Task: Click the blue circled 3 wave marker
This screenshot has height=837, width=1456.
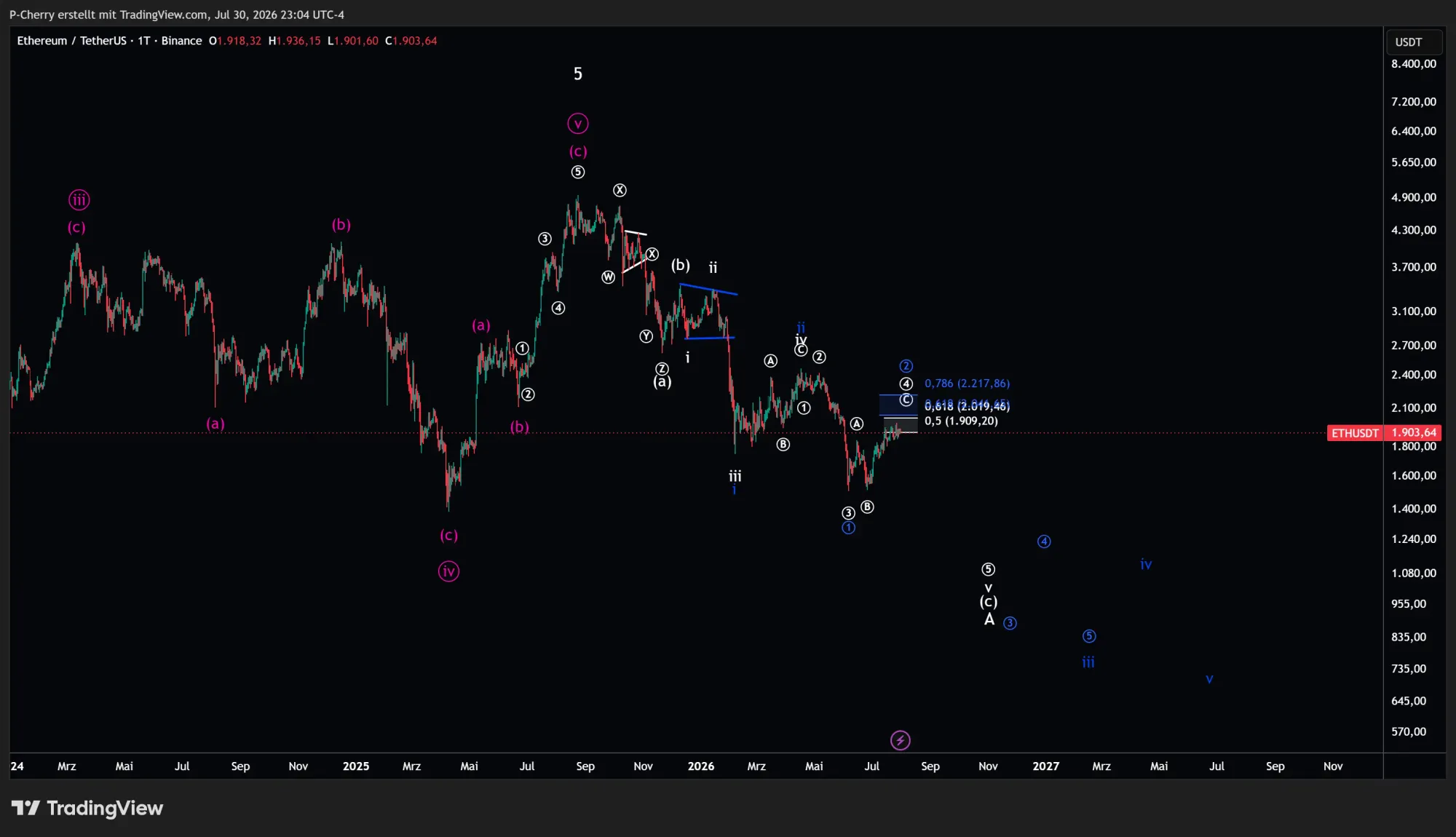Action: [1010, 623]
